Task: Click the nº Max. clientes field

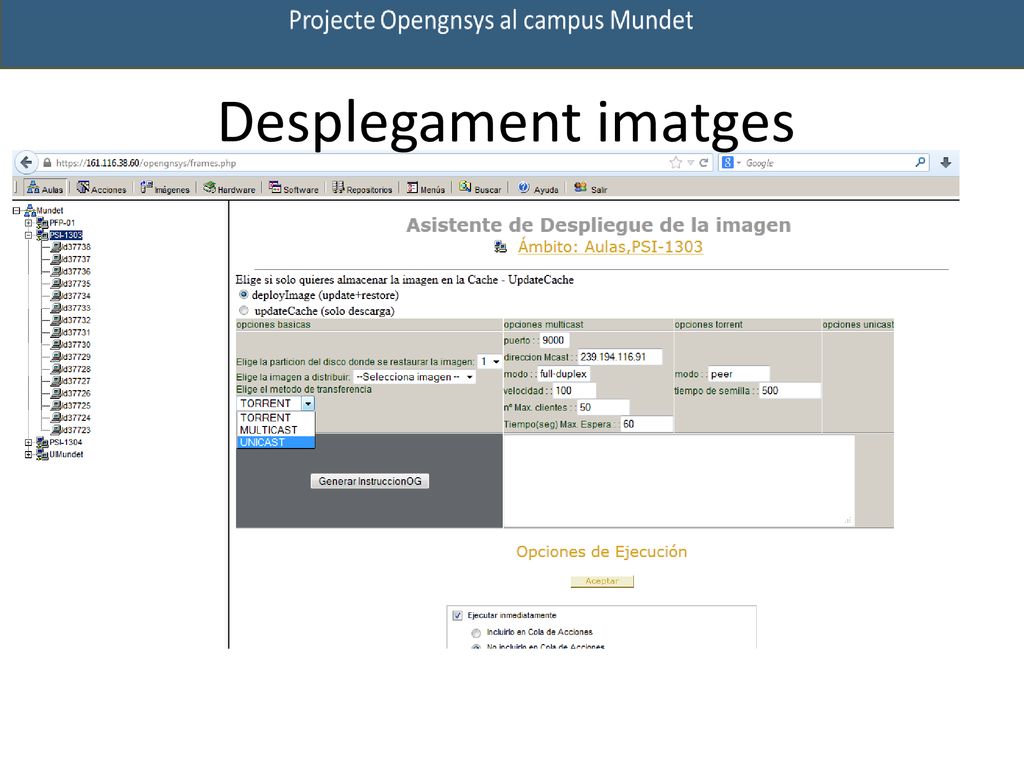Action: click(603, 408)
